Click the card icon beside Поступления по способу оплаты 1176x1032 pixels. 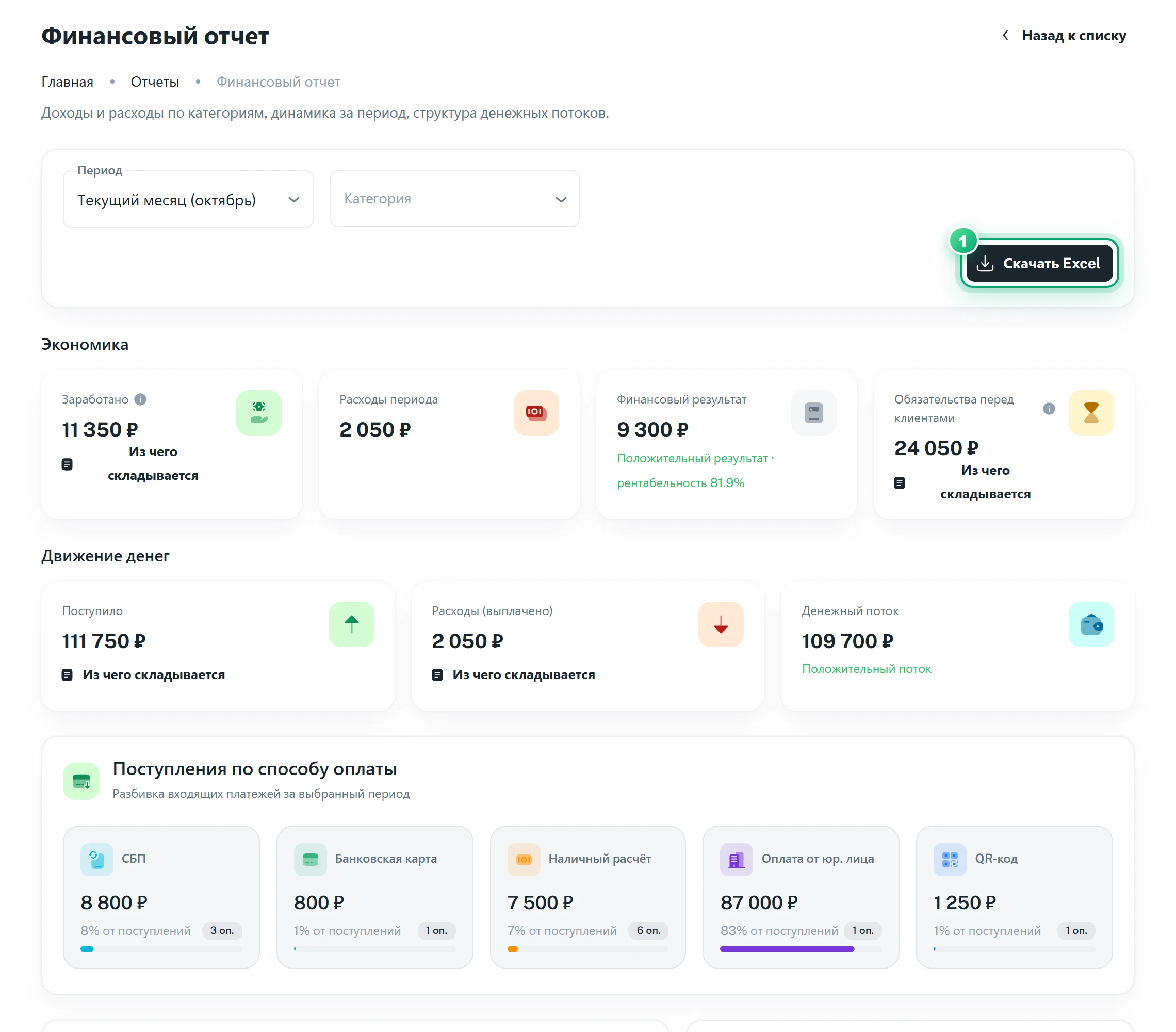(81, 781)
